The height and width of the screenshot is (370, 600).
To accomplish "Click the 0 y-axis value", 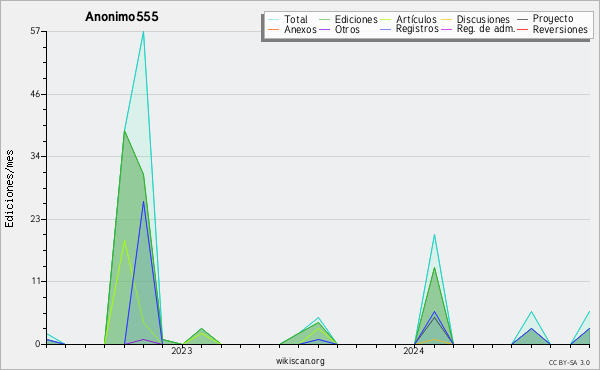I will pyautogui.click(x=38, y=344).
